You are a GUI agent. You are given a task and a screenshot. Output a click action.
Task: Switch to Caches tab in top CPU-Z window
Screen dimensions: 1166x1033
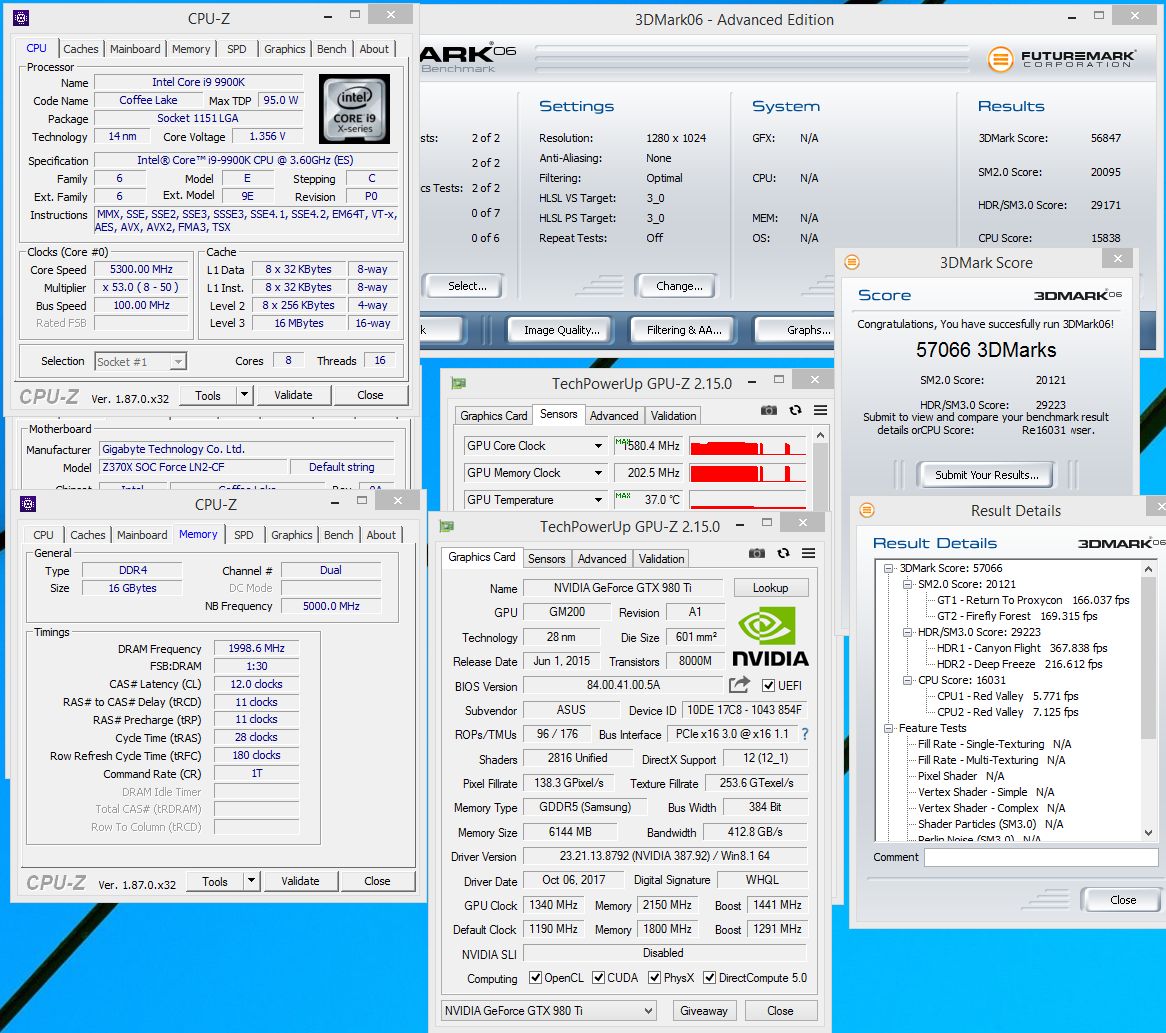80,49
